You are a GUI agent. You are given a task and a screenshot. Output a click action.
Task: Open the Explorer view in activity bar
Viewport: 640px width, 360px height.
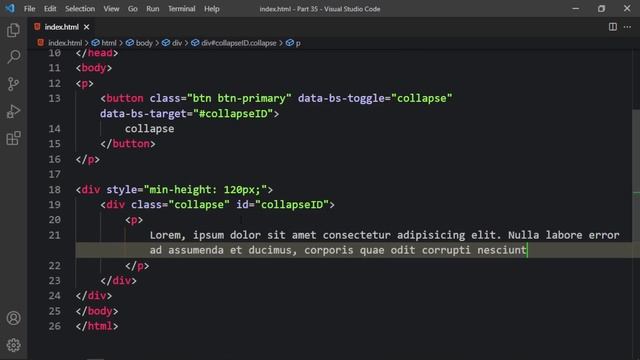point(13,30)
